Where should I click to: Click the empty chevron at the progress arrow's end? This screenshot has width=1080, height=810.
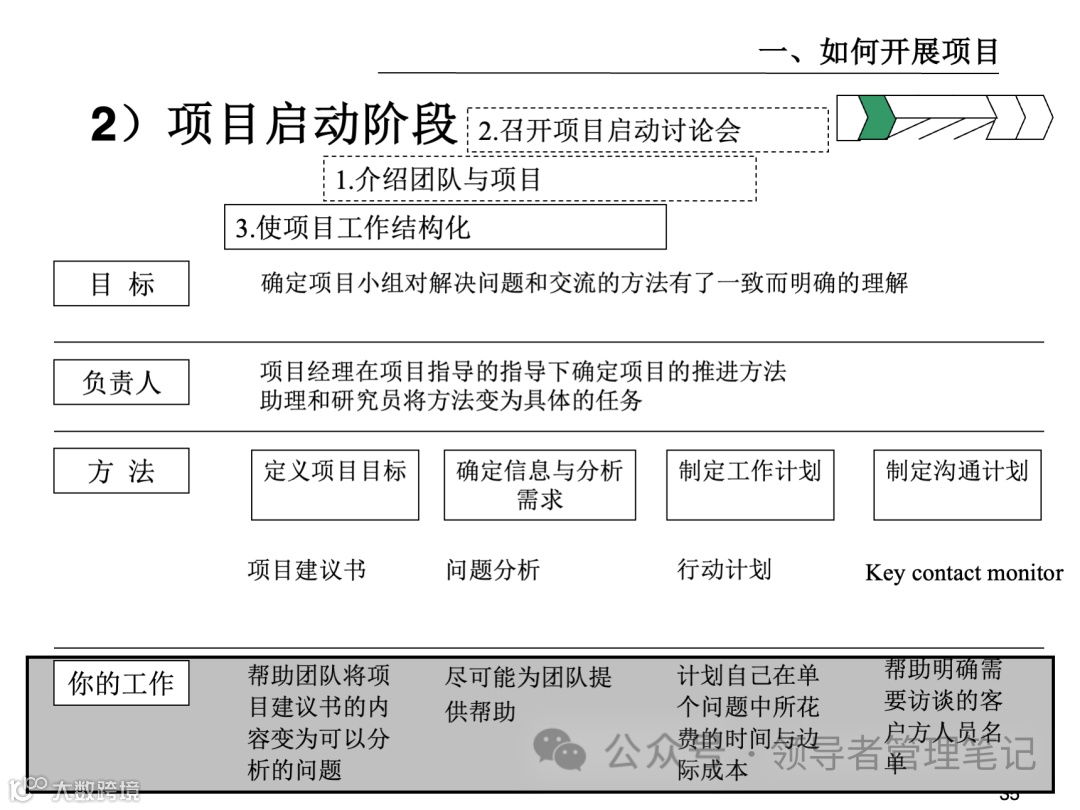[1035, 118]
